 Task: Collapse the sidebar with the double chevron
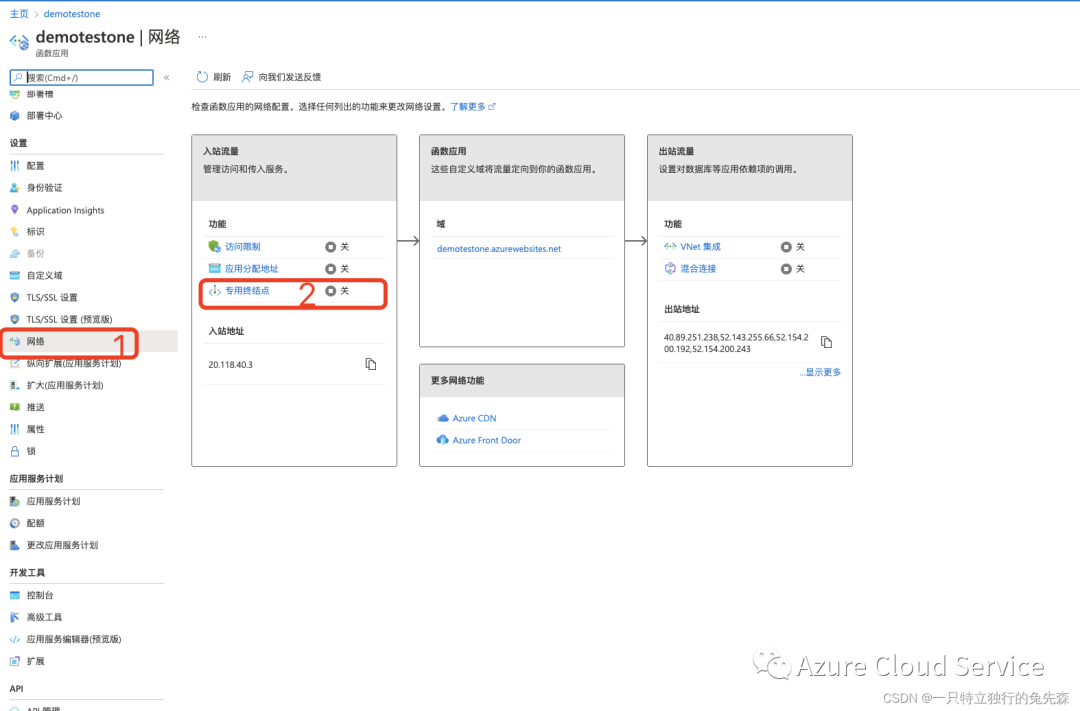[167, 78]
